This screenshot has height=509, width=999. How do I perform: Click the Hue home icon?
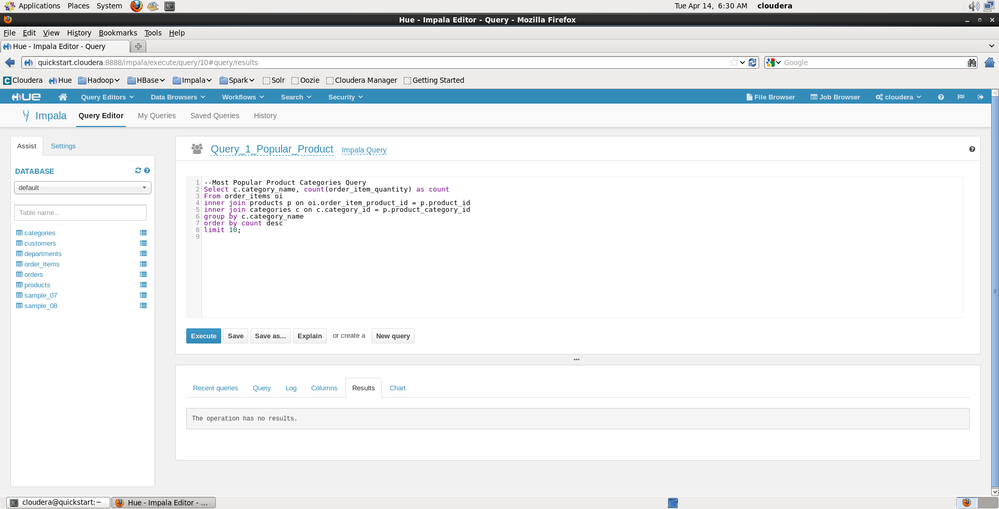pos(63,97)
